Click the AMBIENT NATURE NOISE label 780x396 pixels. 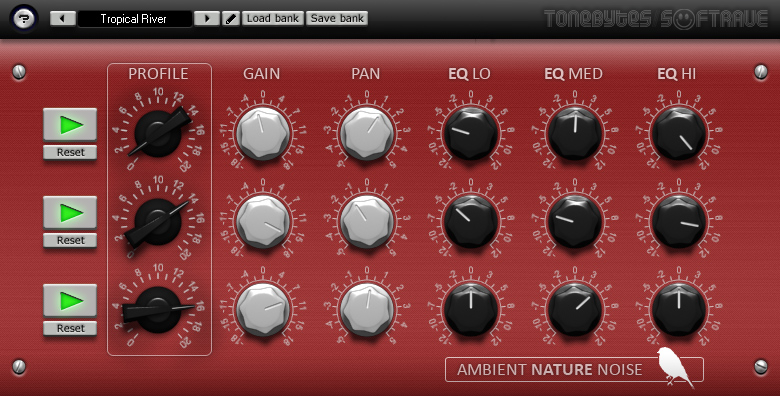[x=550, y=370]
